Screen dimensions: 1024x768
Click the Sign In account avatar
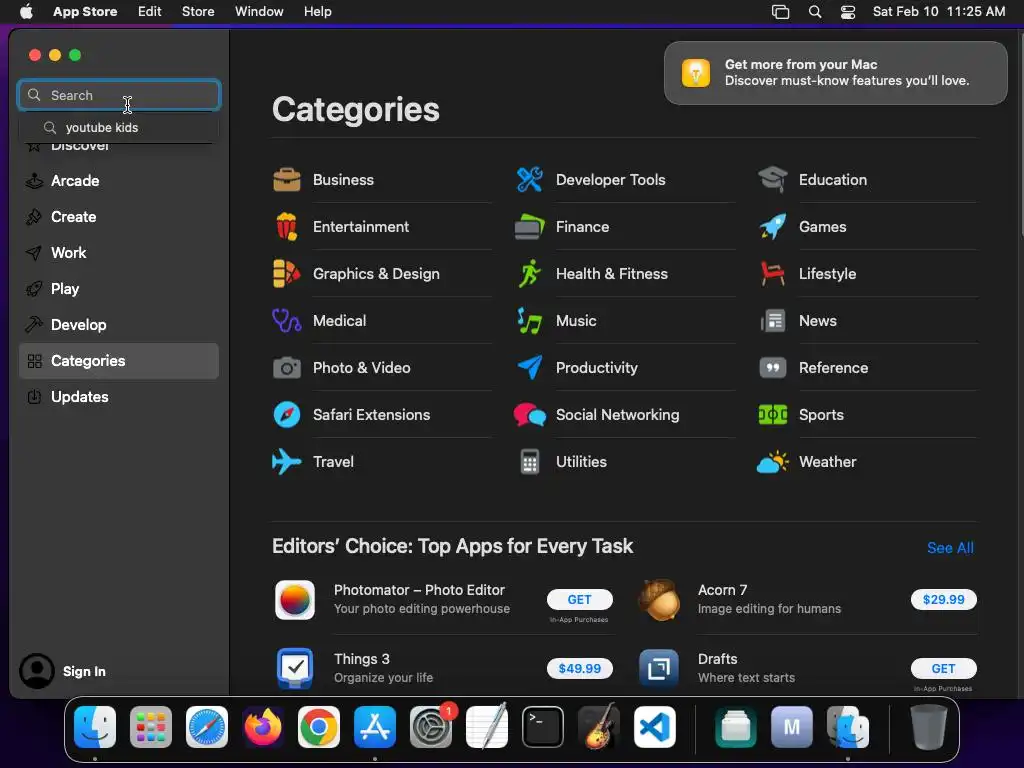point(37,671)
